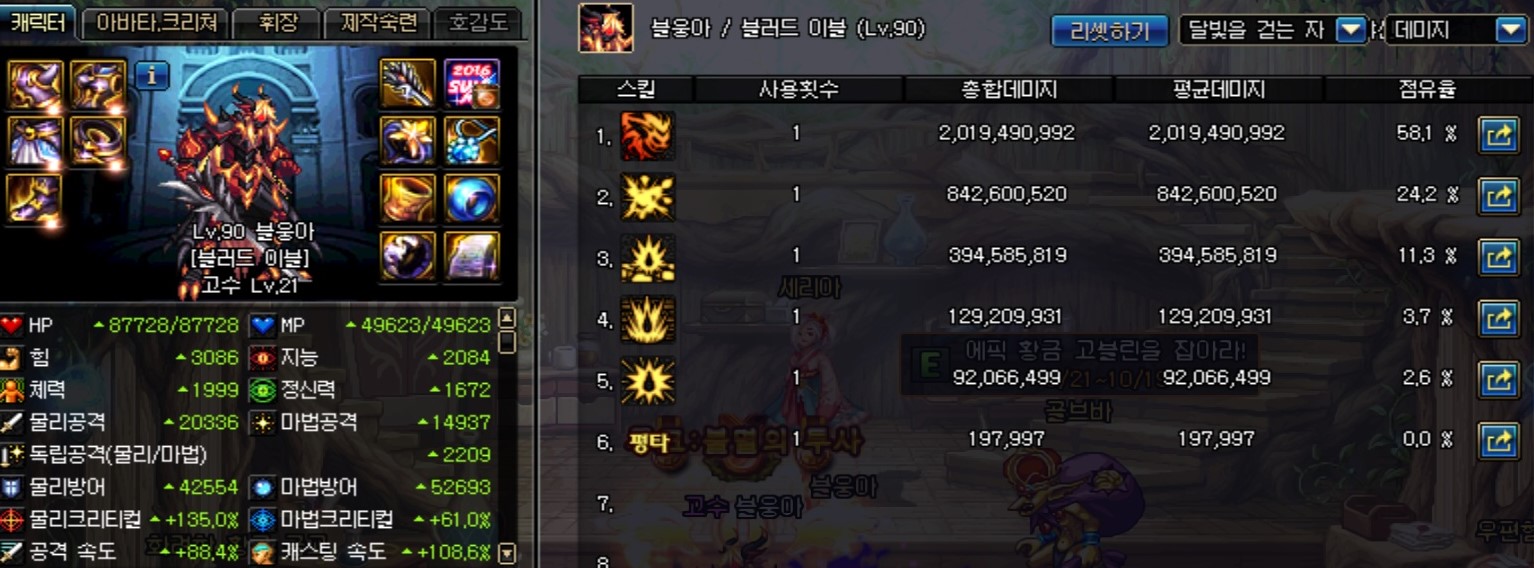Viewport: 1534px width, 568px height.
Task: Click share icon for 842,600,520 damage row
Action: tap(1498, 196)
